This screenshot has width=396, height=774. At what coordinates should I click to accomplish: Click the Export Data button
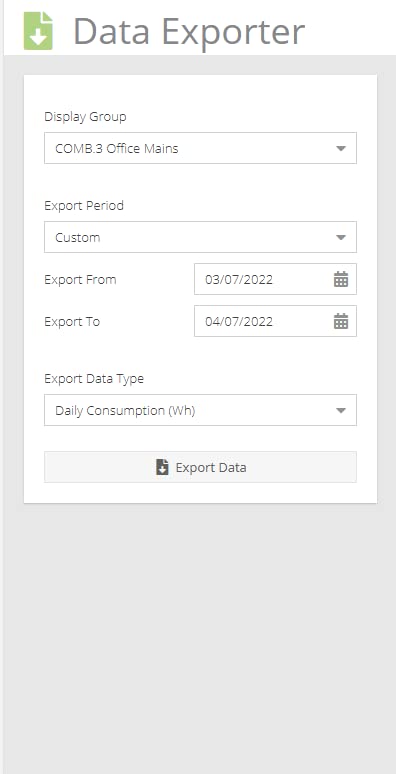tap(200, 467)
